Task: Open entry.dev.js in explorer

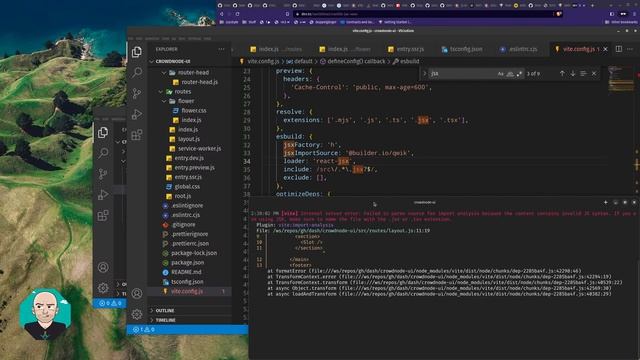Action: [189, 158]
